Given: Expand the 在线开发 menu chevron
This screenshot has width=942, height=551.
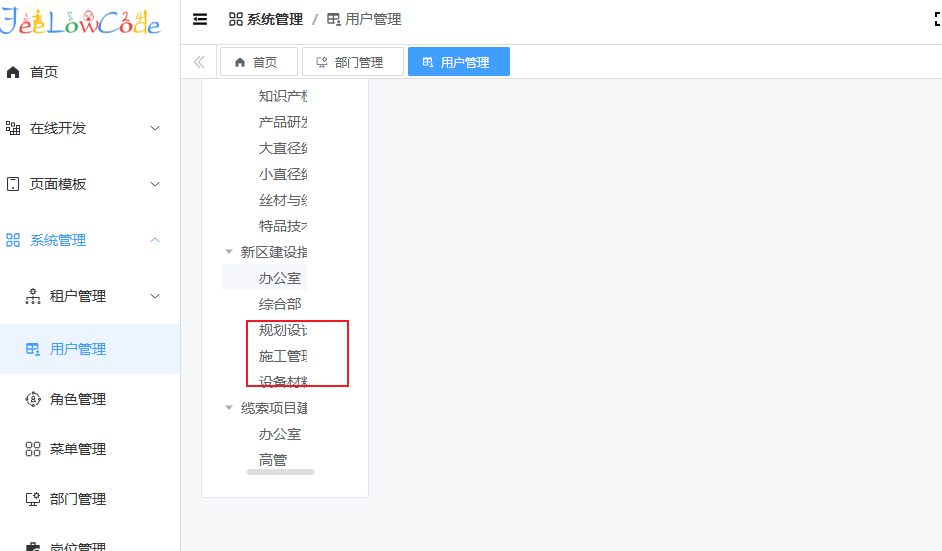Looking at the screenshot, I should click(x=155, y=128).
